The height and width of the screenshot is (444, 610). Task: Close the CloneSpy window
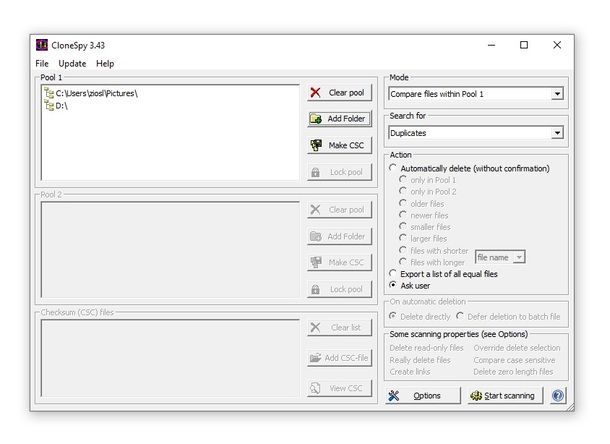[557, 45]
